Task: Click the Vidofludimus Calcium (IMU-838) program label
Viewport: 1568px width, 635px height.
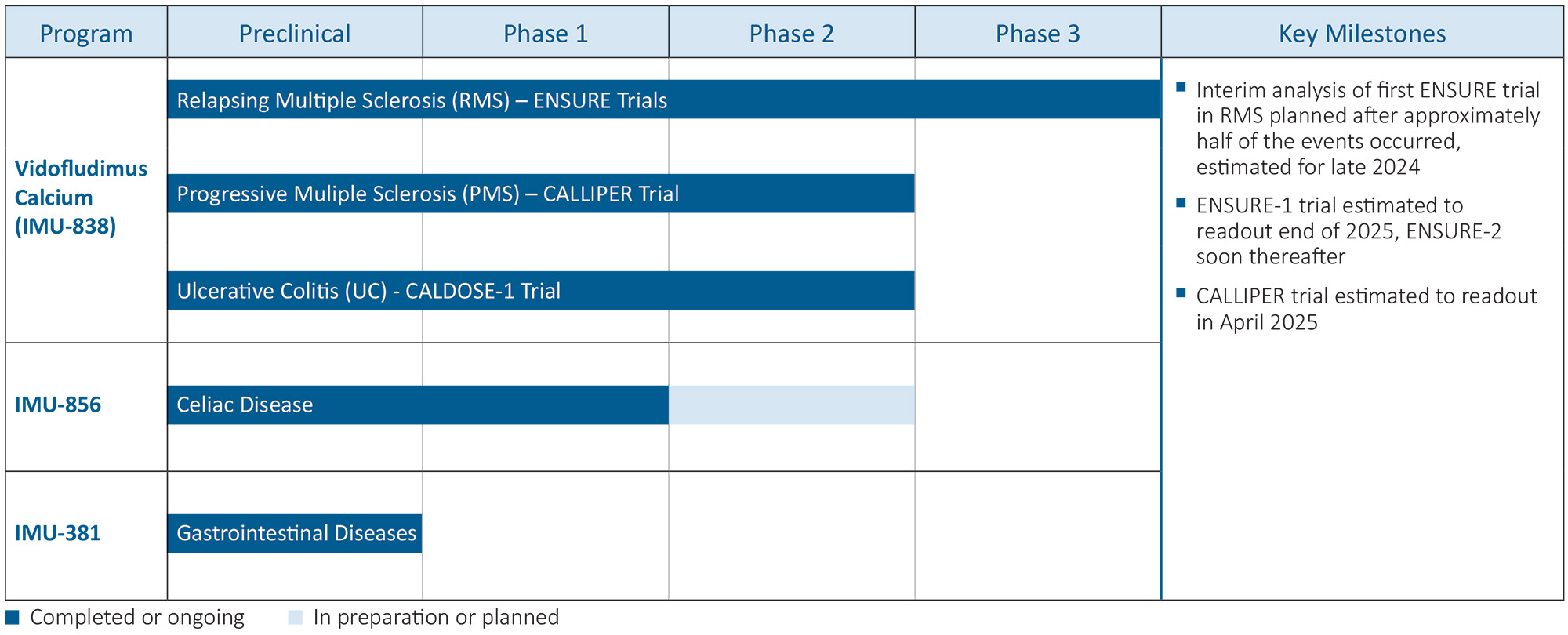Action: 81,198
